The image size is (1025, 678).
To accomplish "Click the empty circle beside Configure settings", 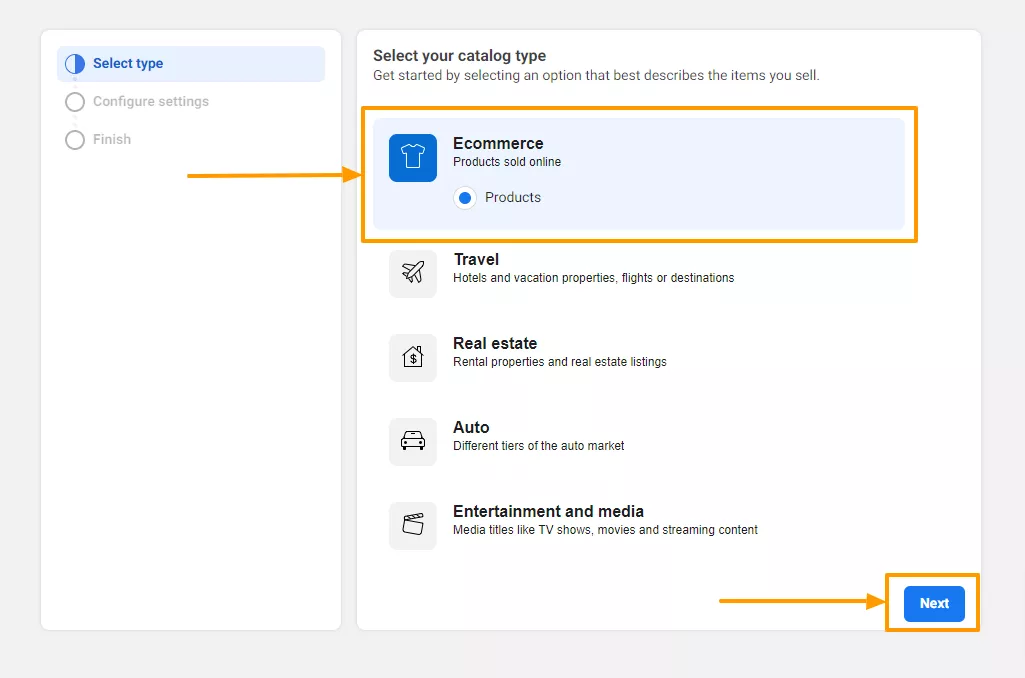I will [75, 102].
